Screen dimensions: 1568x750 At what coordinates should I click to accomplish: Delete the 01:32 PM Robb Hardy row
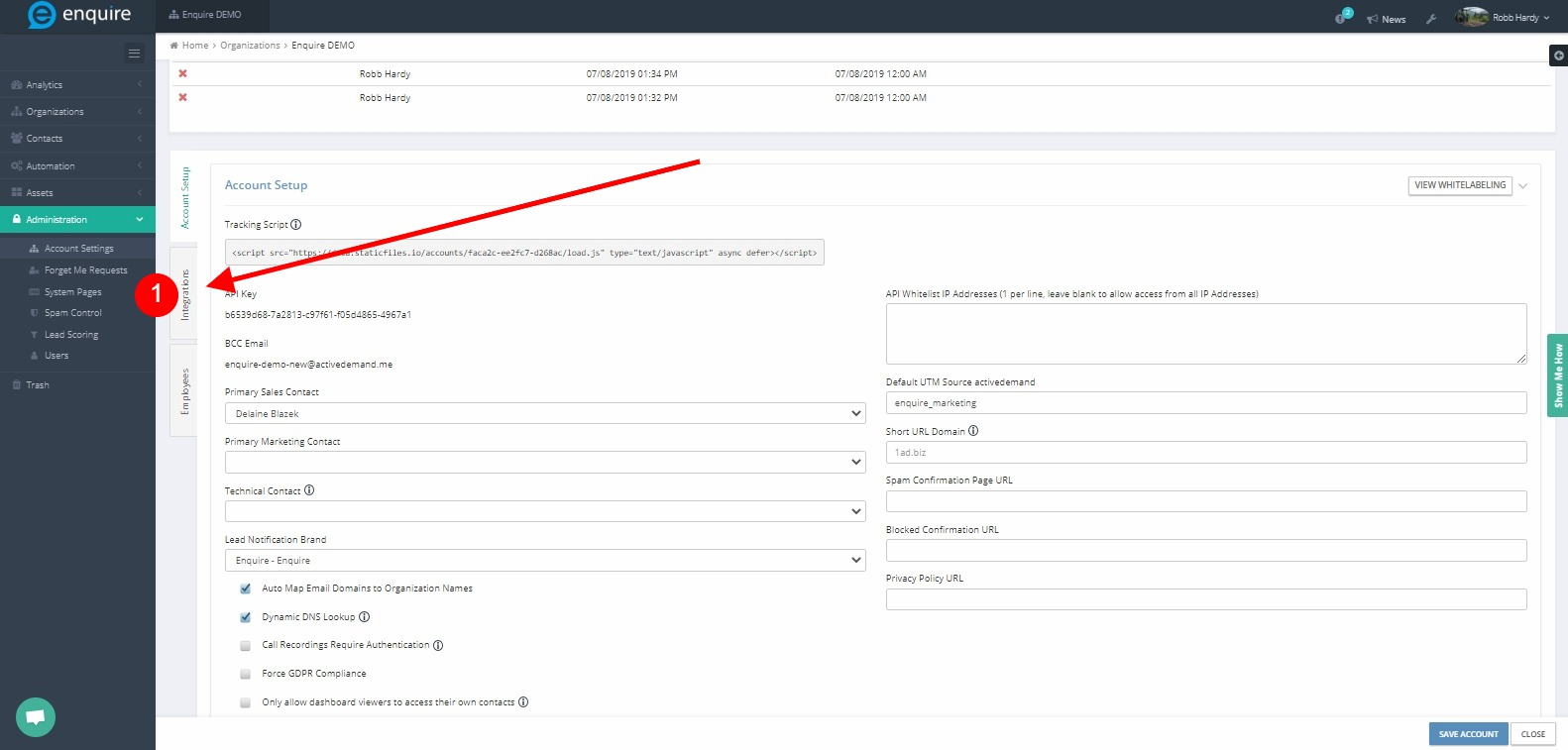click(x=182, y=97)
